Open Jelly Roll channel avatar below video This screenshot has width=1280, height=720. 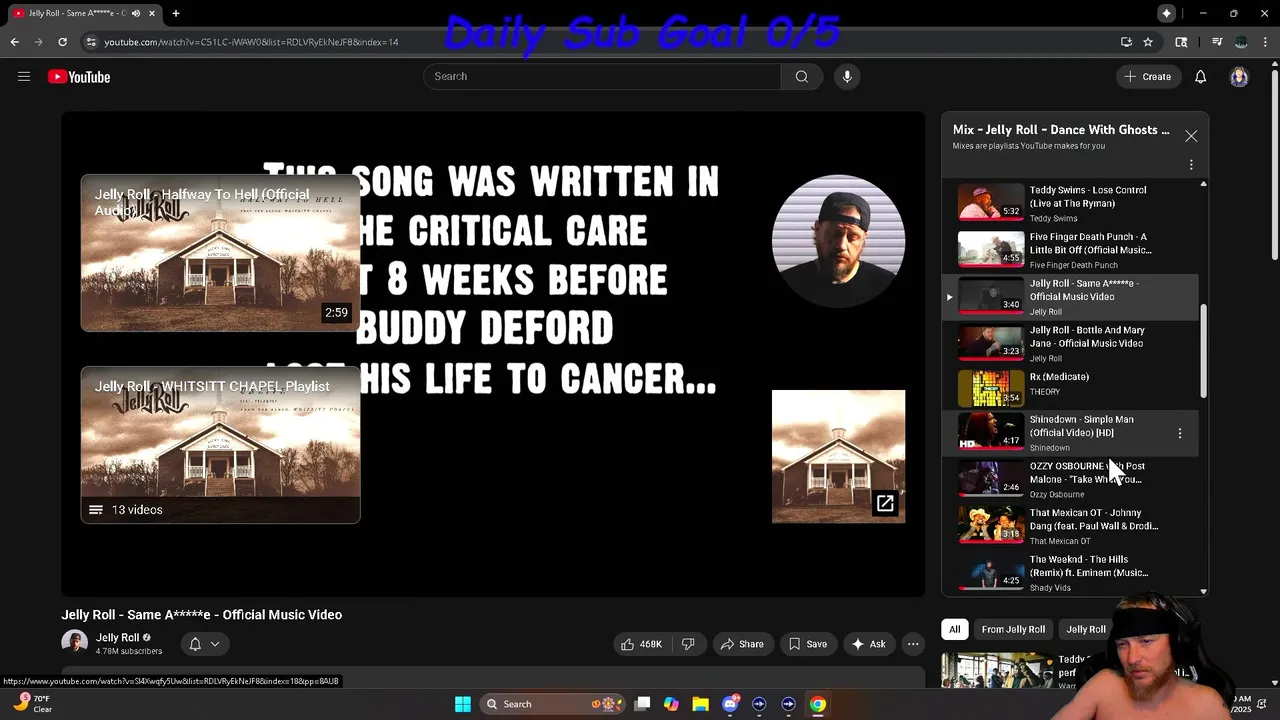pos(74,643)
